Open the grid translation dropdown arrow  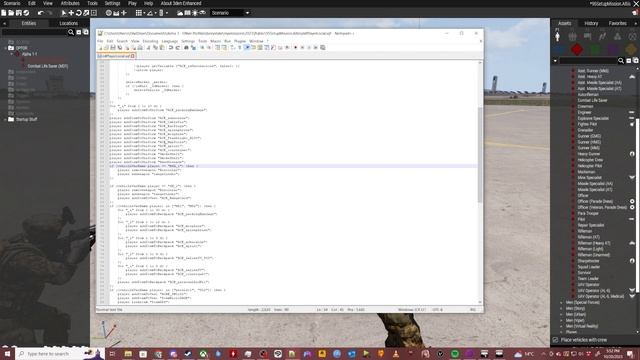(144, 13)
